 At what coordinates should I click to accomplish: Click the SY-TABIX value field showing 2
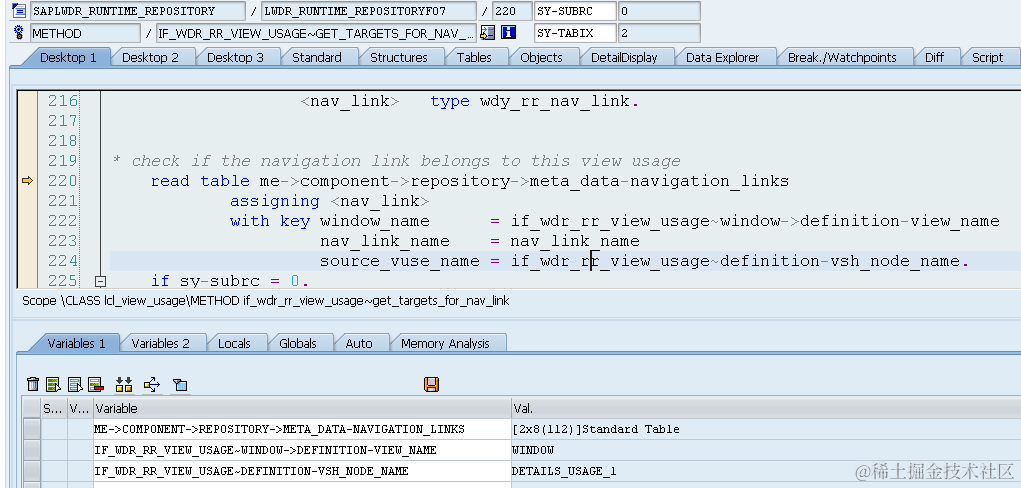tap(659, 33)
